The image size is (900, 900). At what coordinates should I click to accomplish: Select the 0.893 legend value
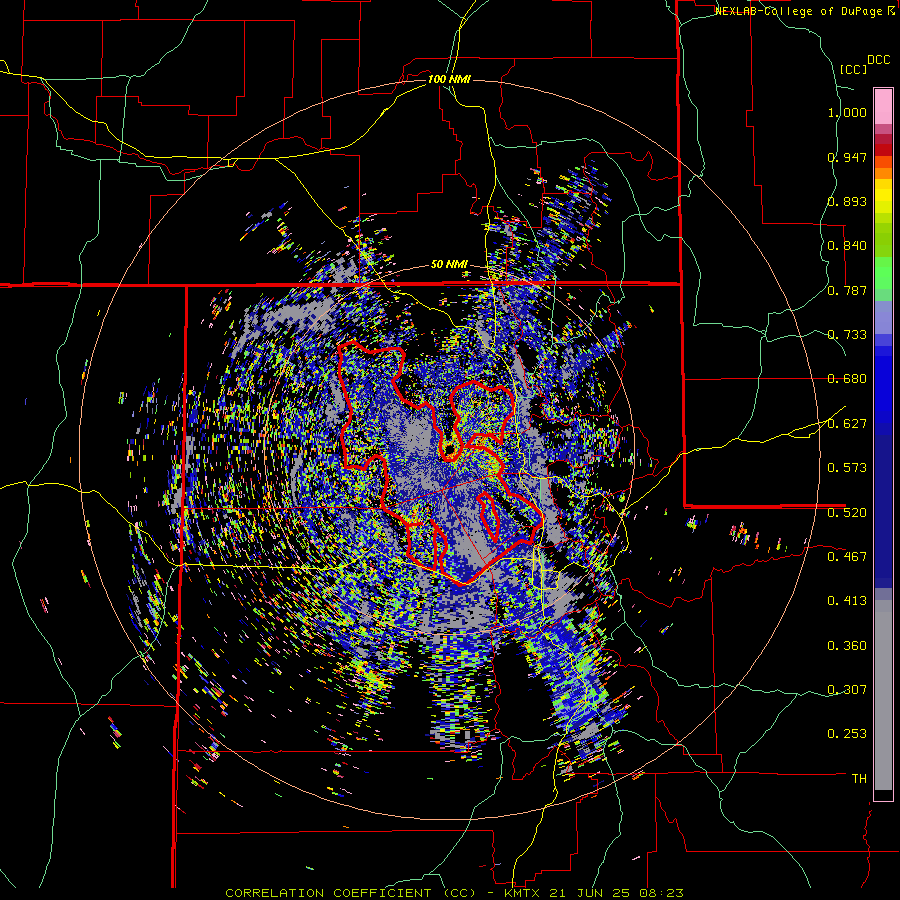pos(847,201)
